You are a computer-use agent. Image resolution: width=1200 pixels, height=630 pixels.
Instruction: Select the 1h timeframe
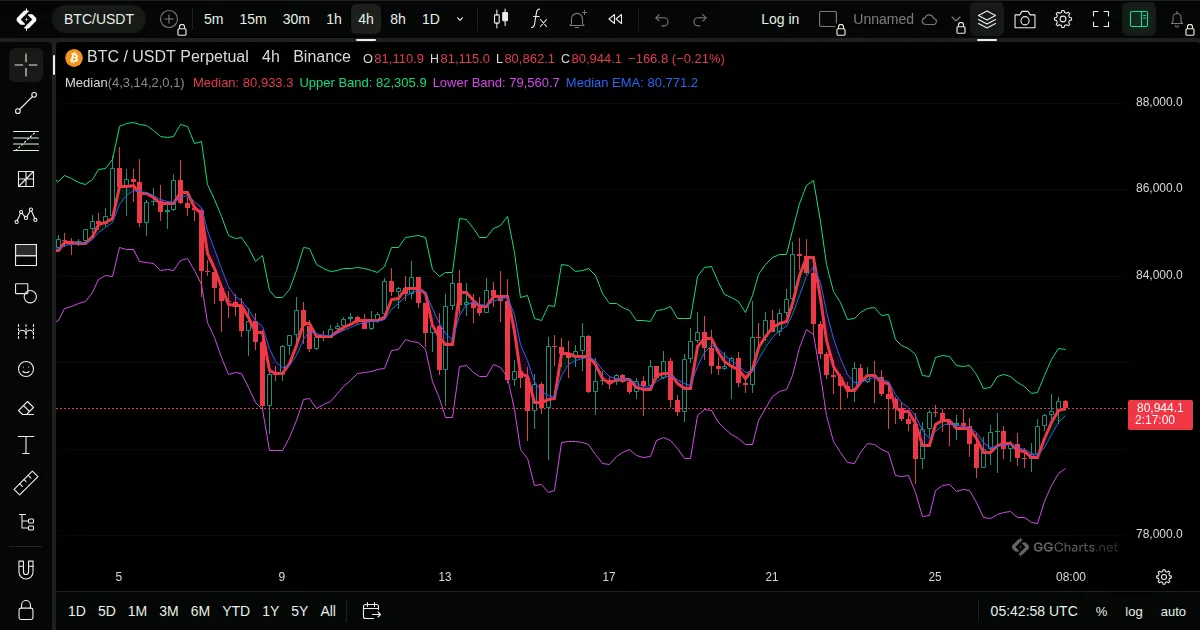tap(334, 19)
